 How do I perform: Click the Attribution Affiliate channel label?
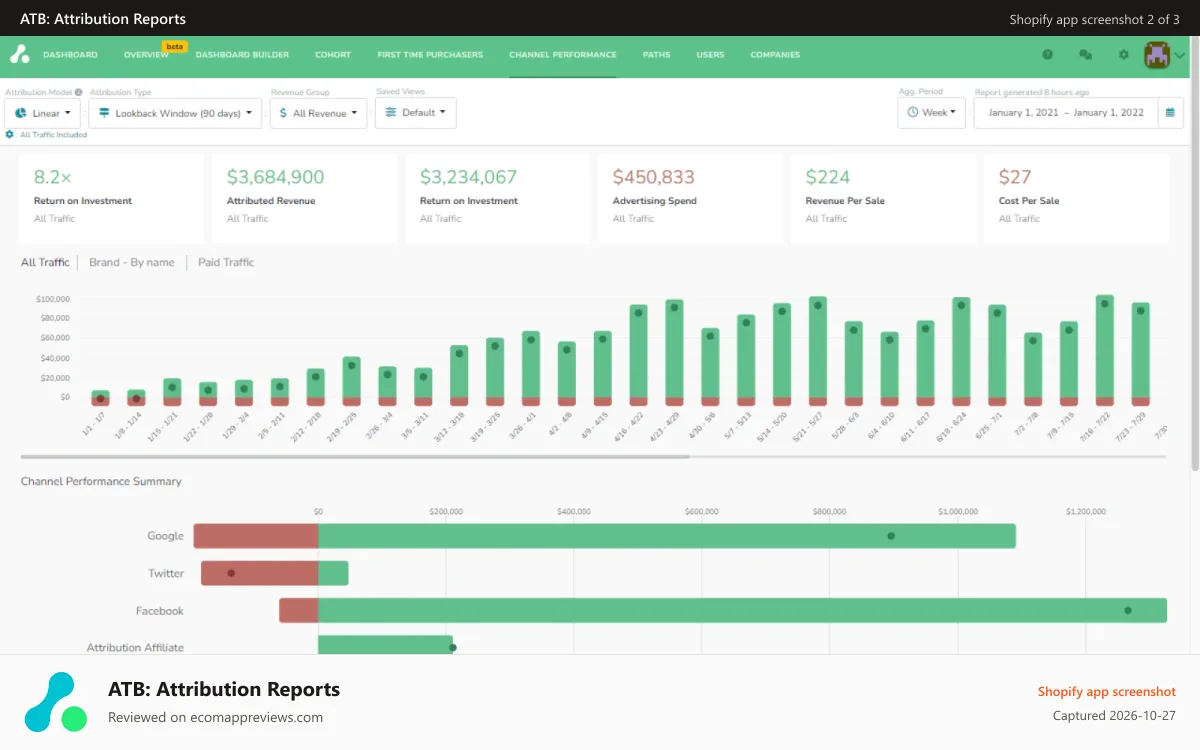point(135,648)
